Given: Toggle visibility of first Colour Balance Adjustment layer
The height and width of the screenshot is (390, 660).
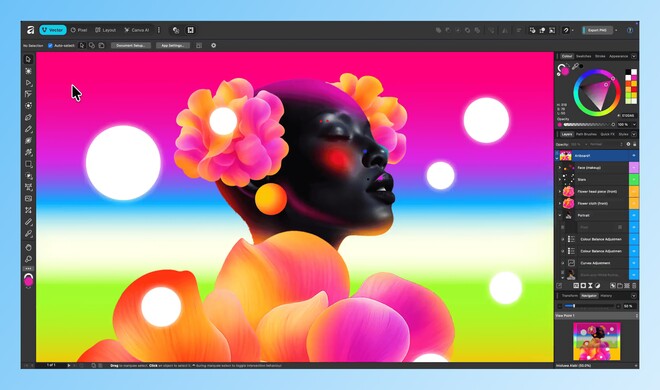Looking at the screenshot, I should tap(633, 239).
